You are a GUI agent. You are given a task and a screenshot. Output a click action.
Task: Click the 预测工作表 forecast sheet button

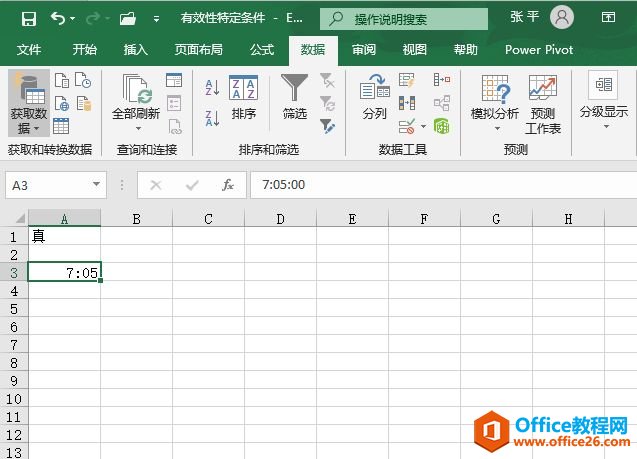[543, 105]
